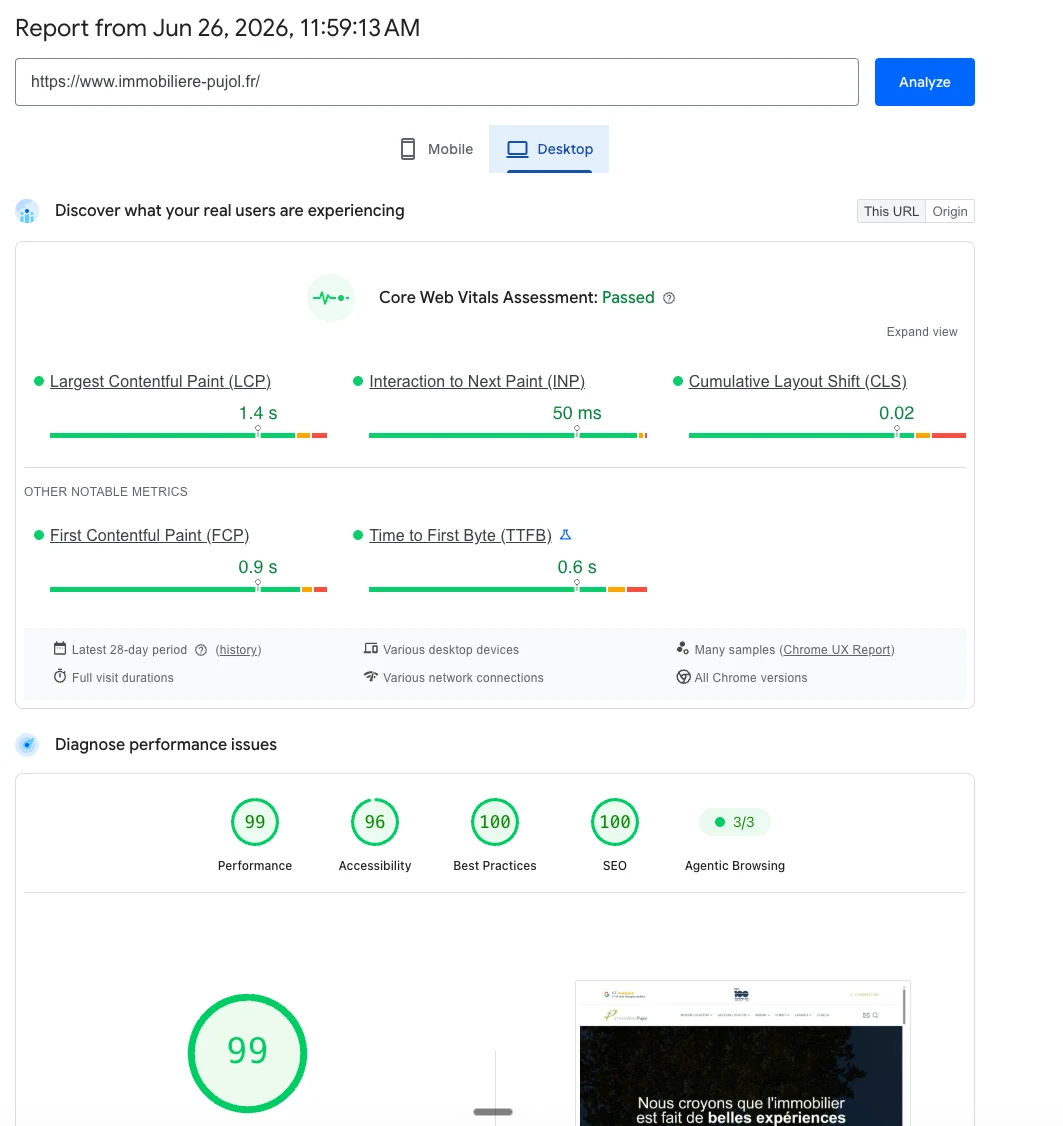Viewport: 1063px width, 1126px height.
Task: Click the stopwatch icon by Full visit durations
Action: 60,676
